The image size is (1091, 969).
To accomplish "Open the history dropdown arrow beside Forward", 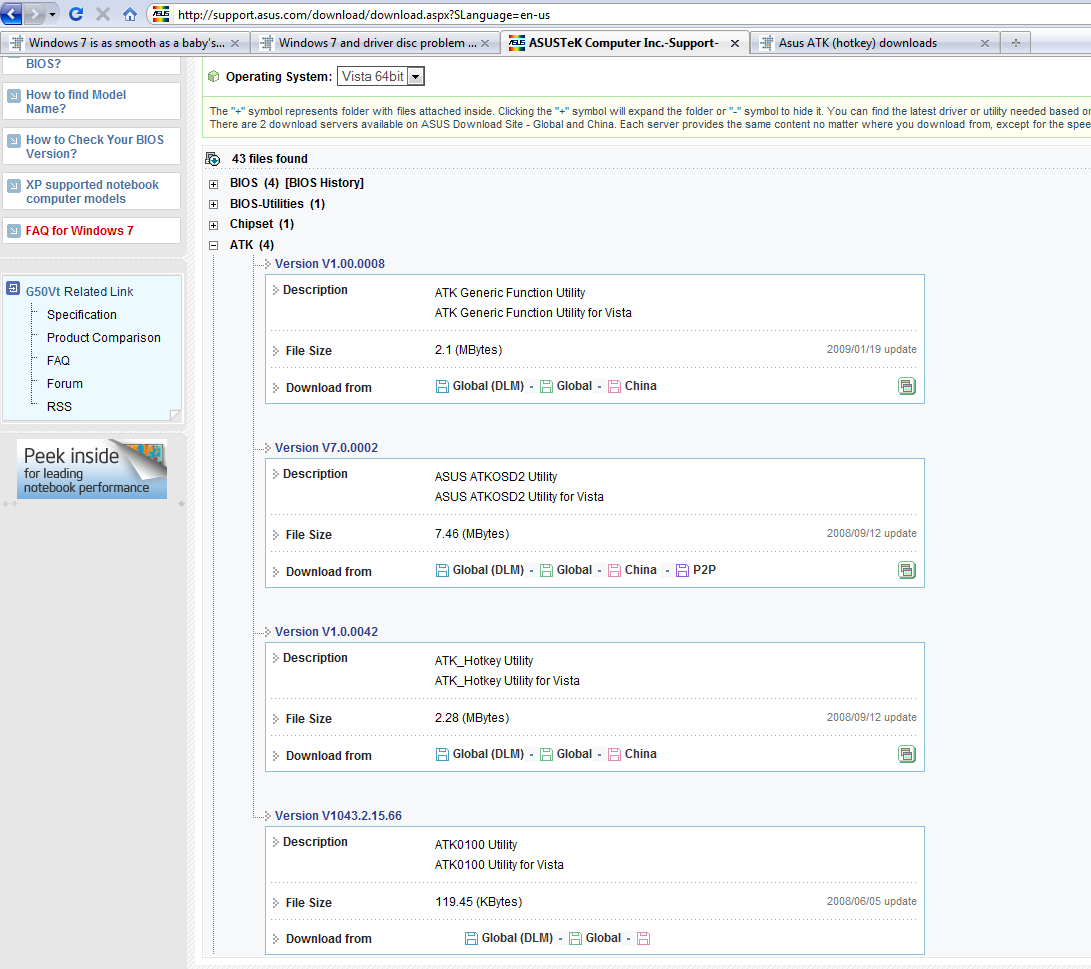I will (52, 14).
